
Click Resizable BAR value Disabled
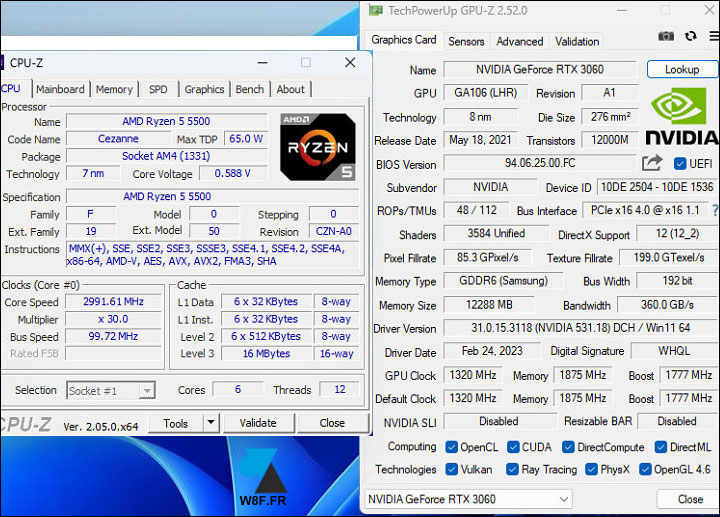pos(677,421)
